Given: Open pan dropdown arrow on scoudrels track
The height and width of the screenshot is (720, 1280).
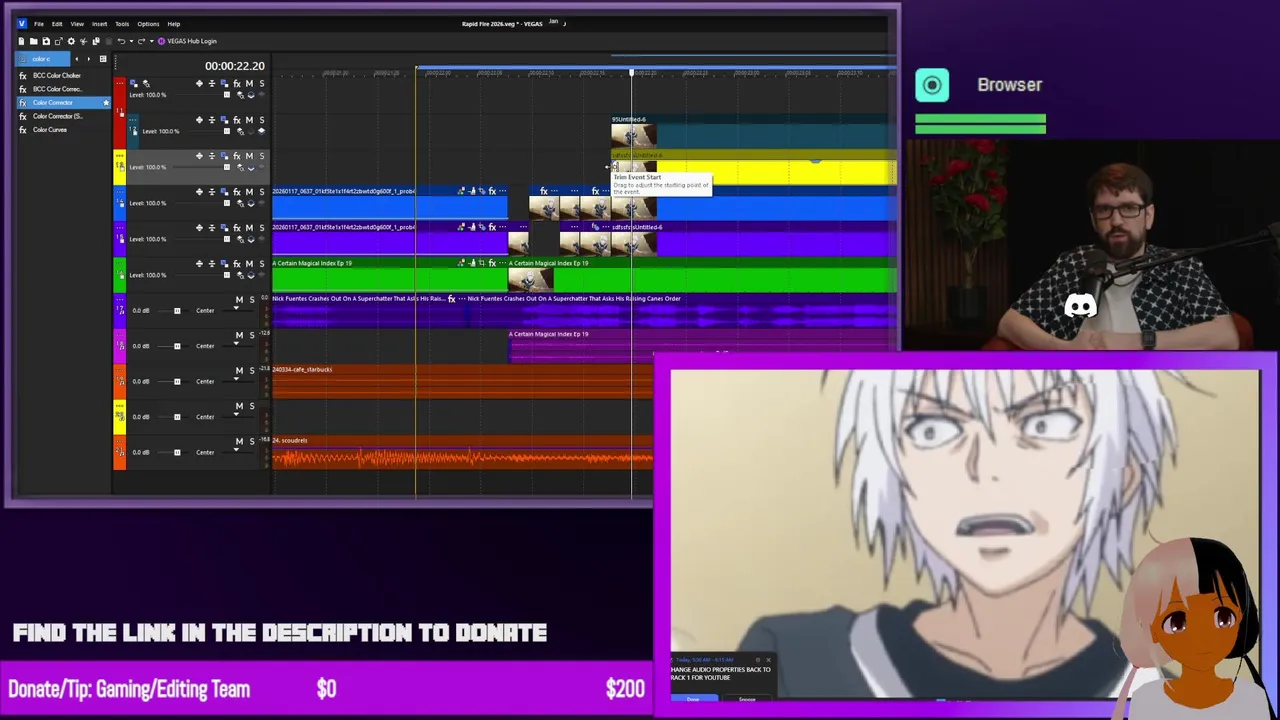Looking at the screenshot, I should 236,449.
